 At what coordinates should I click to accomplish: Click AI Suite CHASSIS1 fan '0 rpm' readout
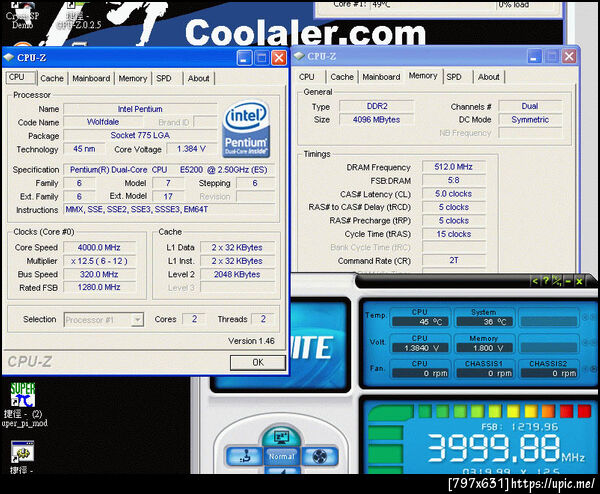484,373
